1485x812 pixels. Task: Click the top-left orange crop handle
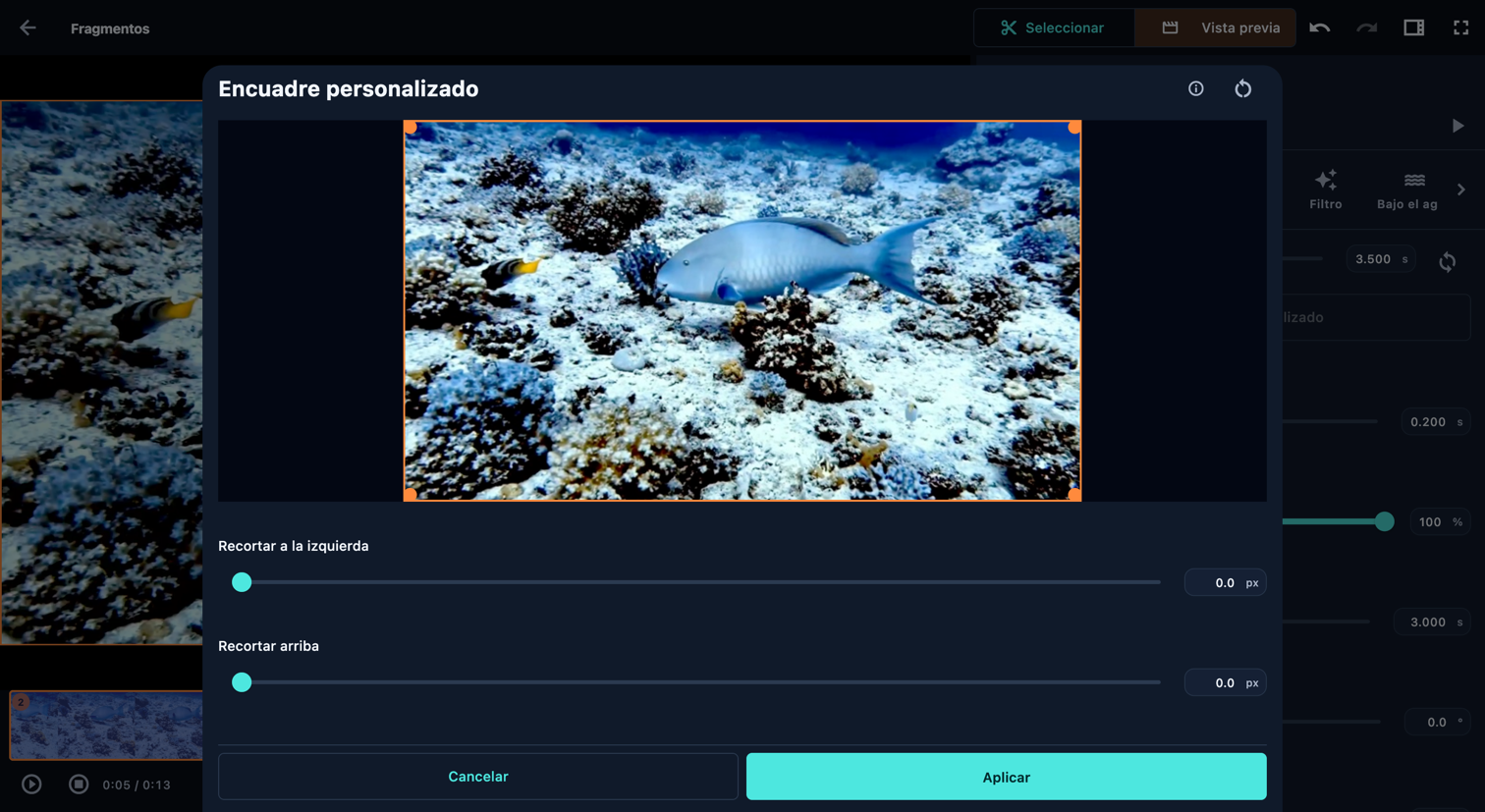[x=411, y=127]
